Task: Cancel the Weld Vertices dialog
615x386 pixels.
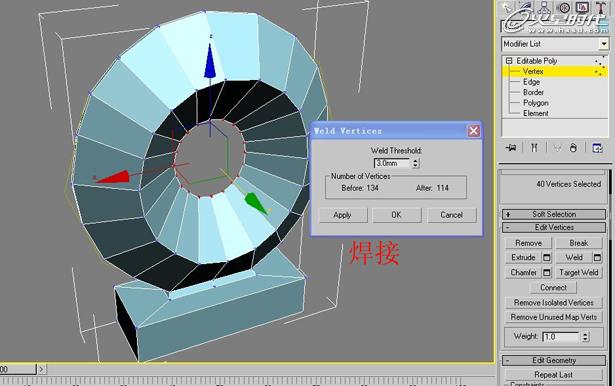Action: pyautogui.click(x=451, y=215)
